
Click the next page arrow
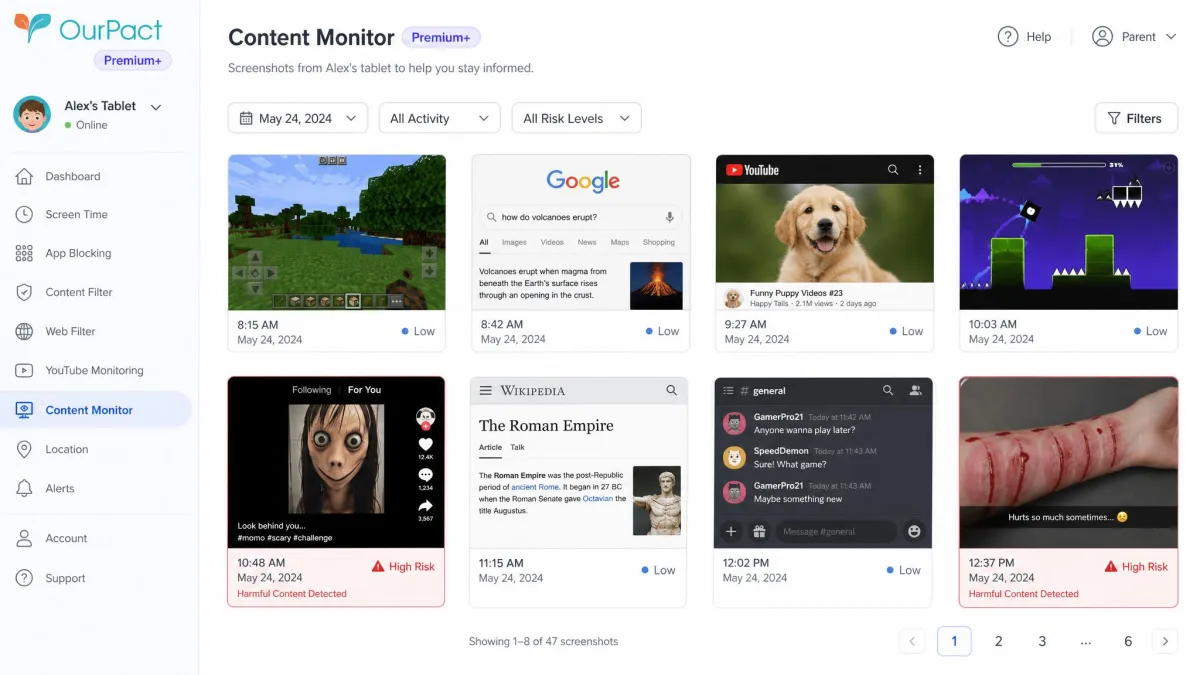click(x=1164, y=641)
